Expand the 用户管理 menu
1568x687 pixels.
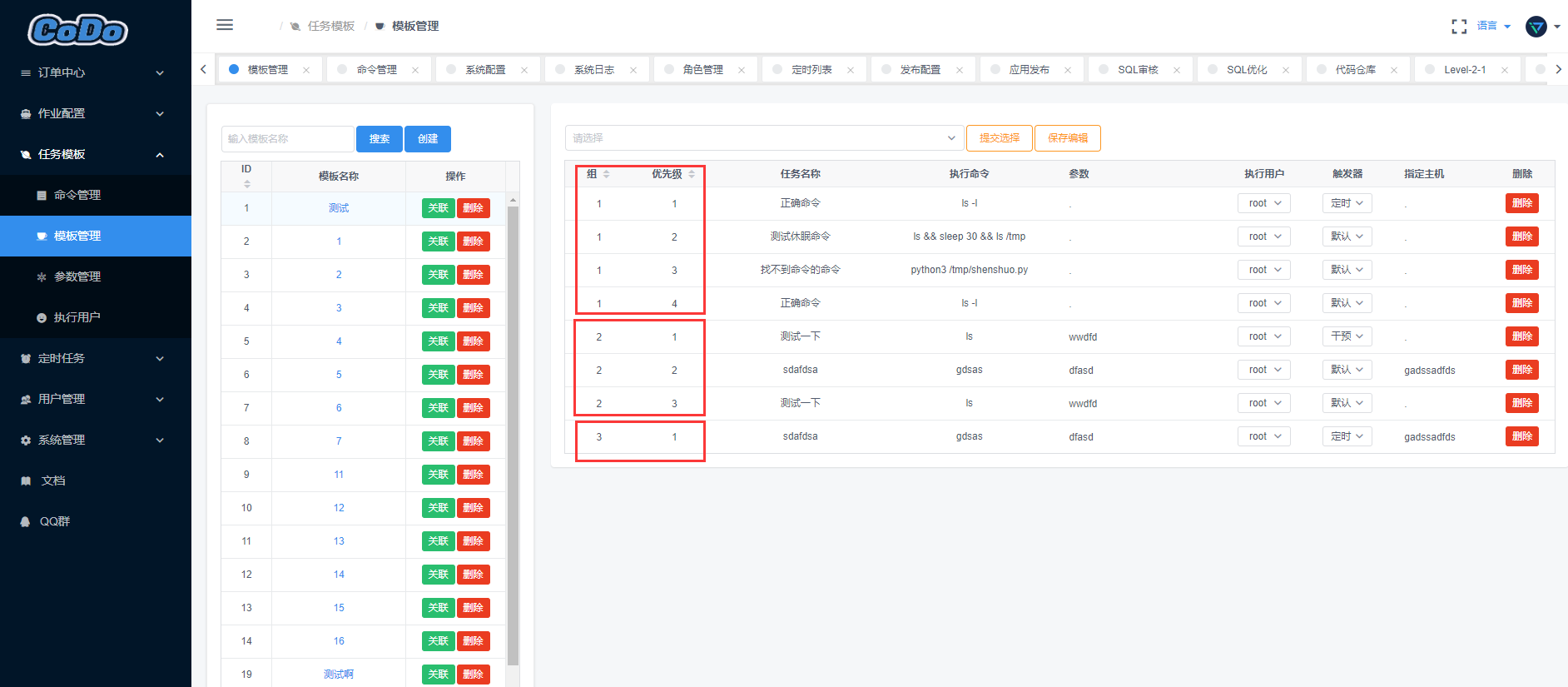pyautogui.click(x=96, y=399)
